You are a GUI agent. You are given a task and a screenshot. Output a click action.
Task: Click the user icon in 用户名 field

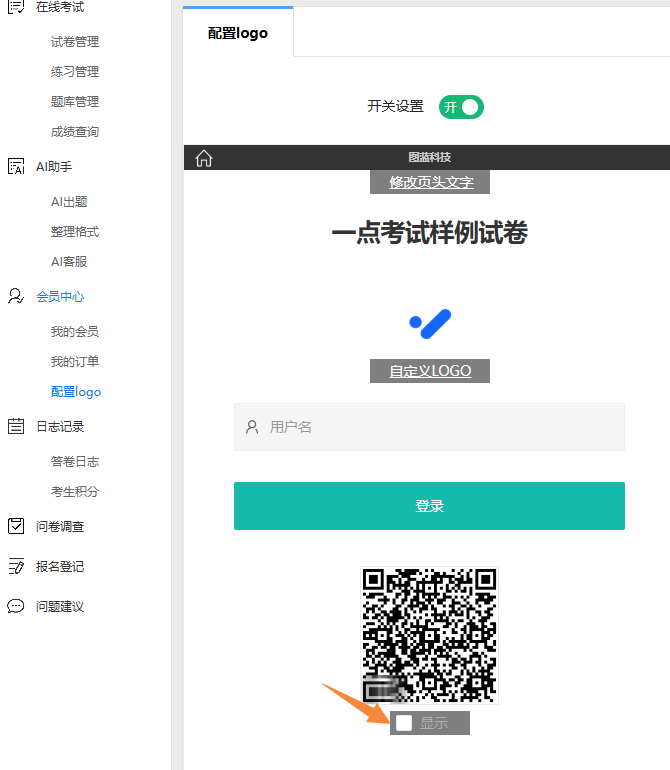252,427
